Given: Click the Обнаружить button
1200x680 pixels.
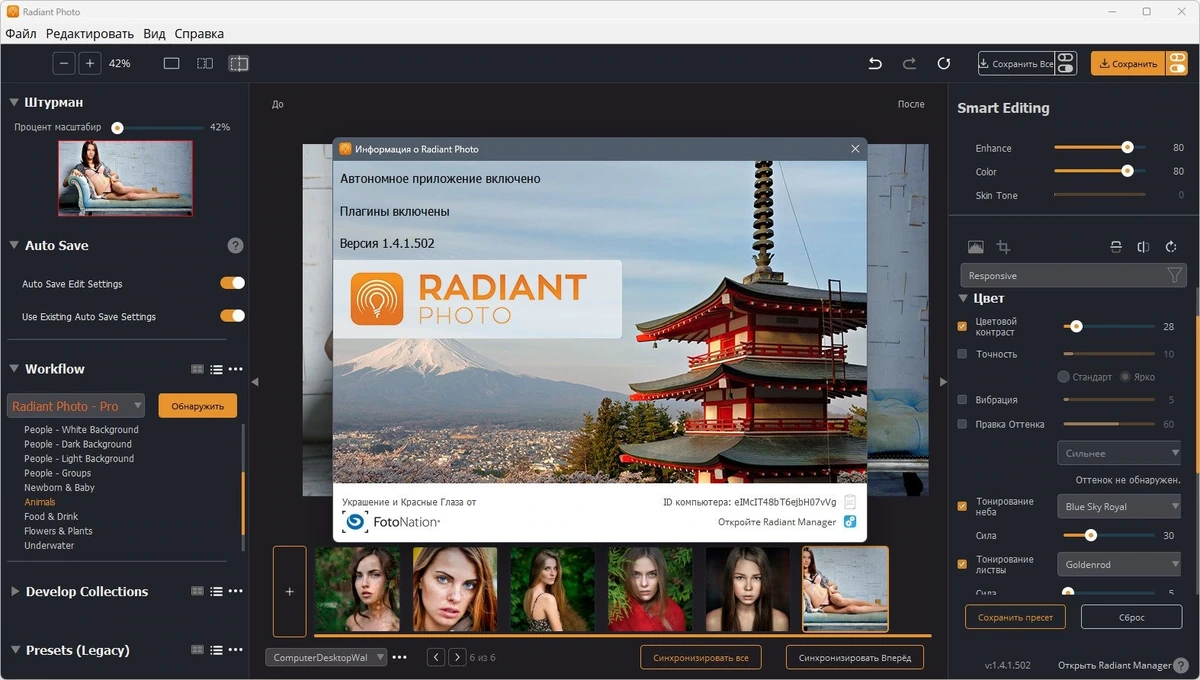Looking at the screenshot, I should click(x=198, y=406).
